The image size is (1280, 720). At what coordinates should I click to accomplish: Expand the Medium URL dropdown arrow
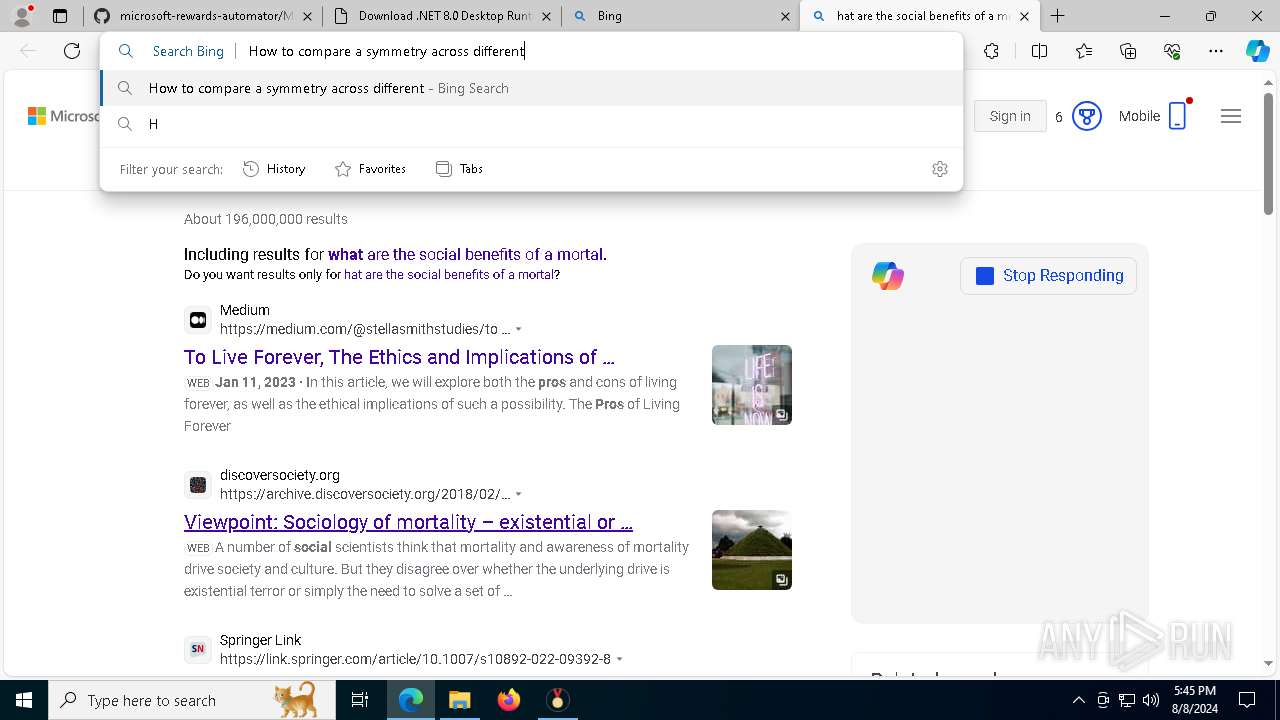point(518,330)
